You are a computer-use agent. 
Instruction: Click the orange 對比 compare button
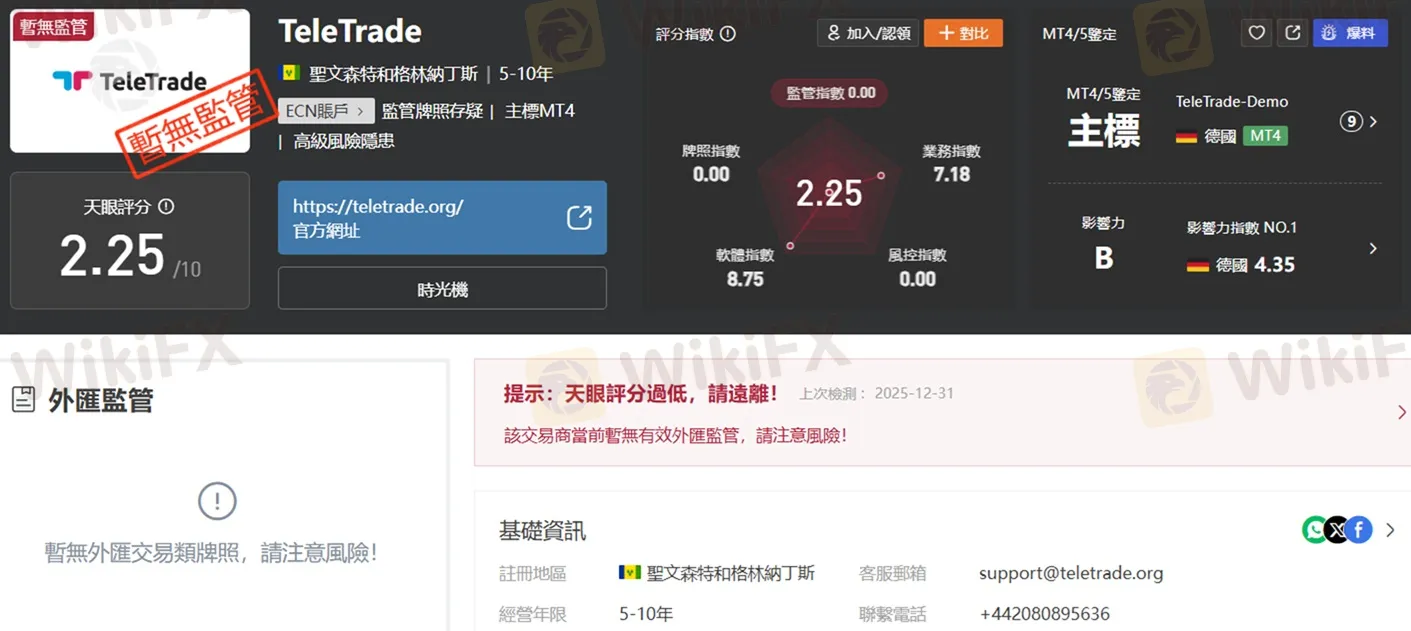coord(962,32)
